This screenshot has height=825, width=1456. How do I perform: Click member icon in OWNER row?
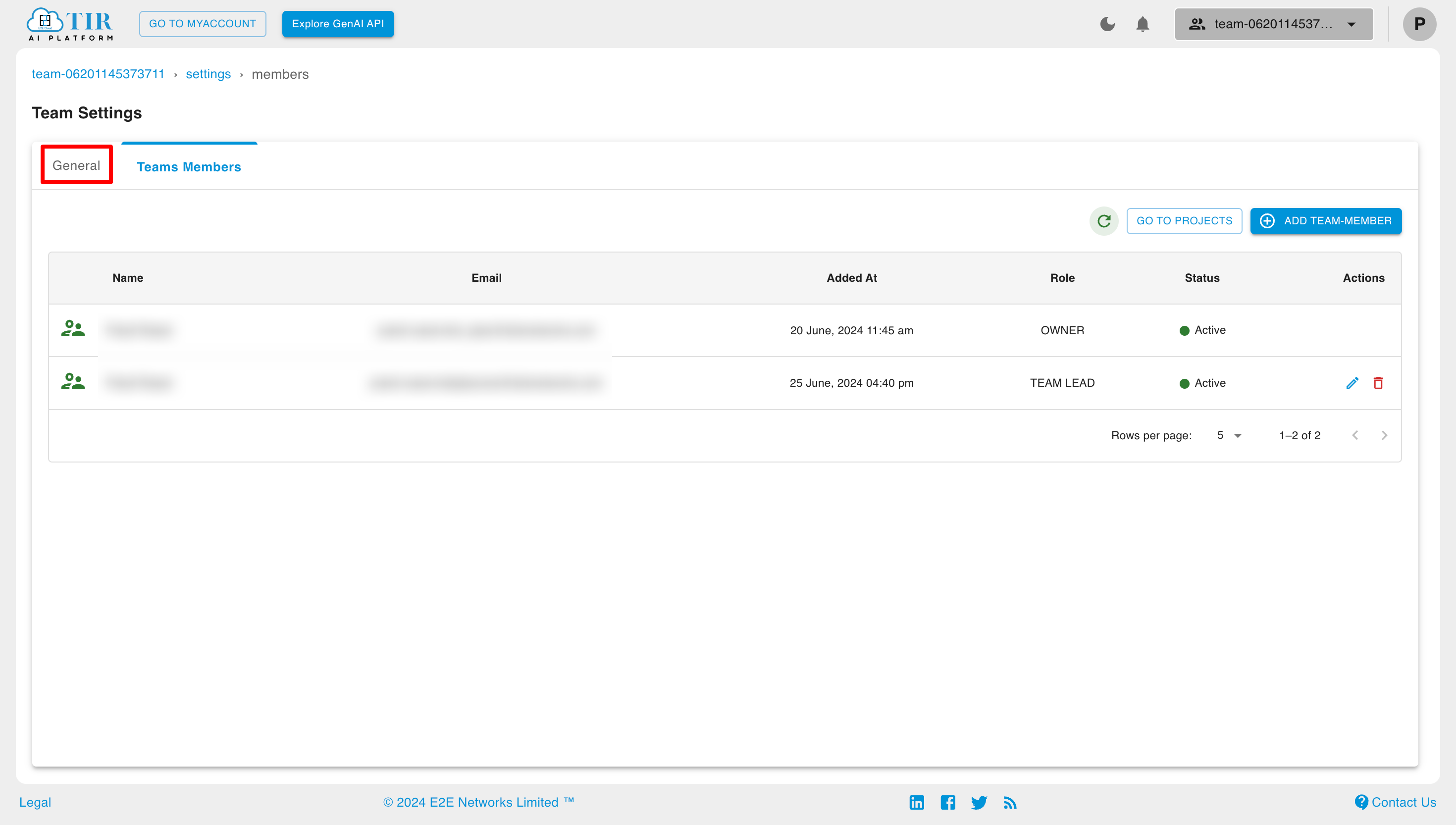coord(73,329)
